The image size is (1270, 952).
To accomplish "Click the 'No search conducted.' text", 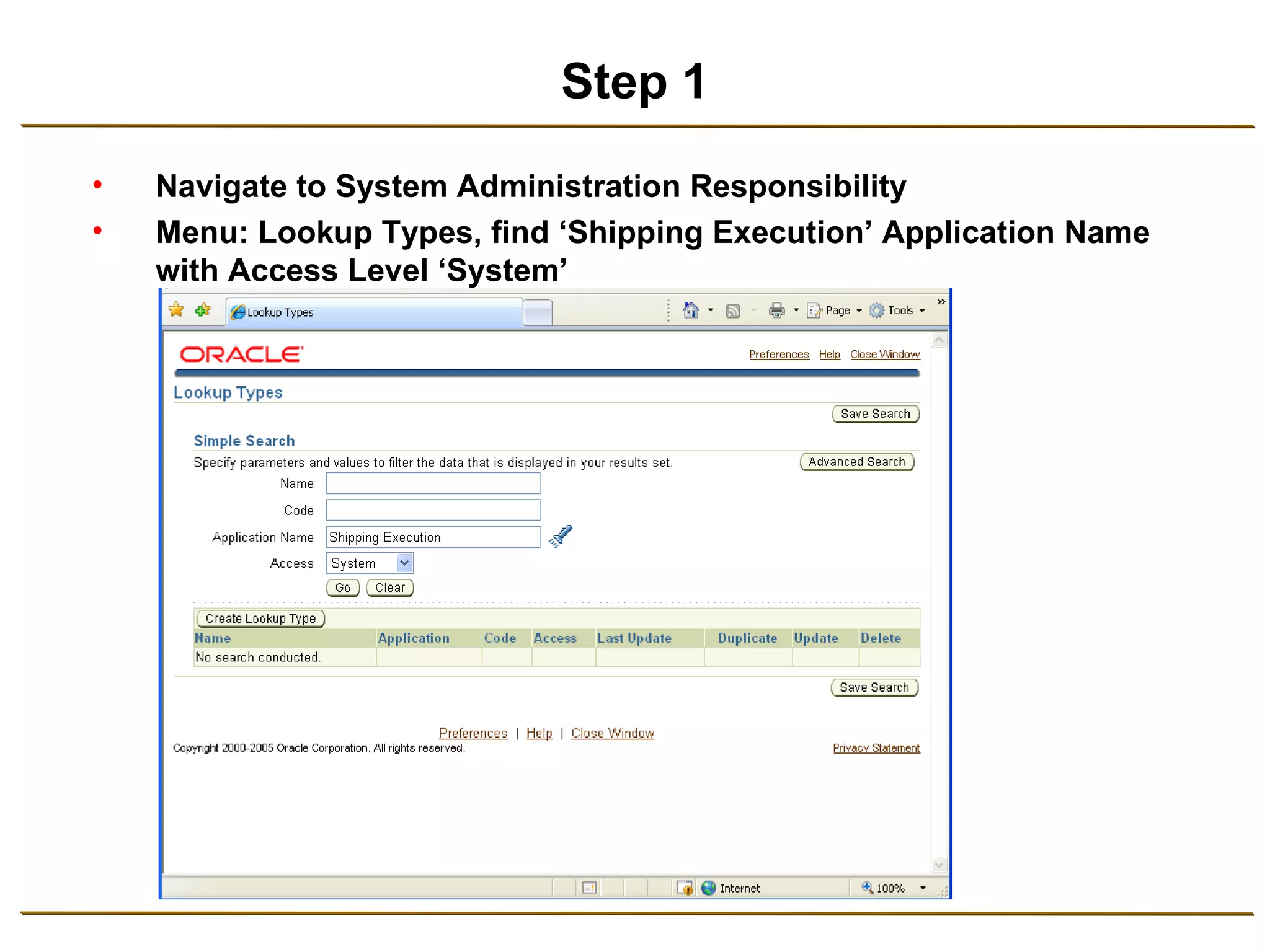I will (258, 658).
